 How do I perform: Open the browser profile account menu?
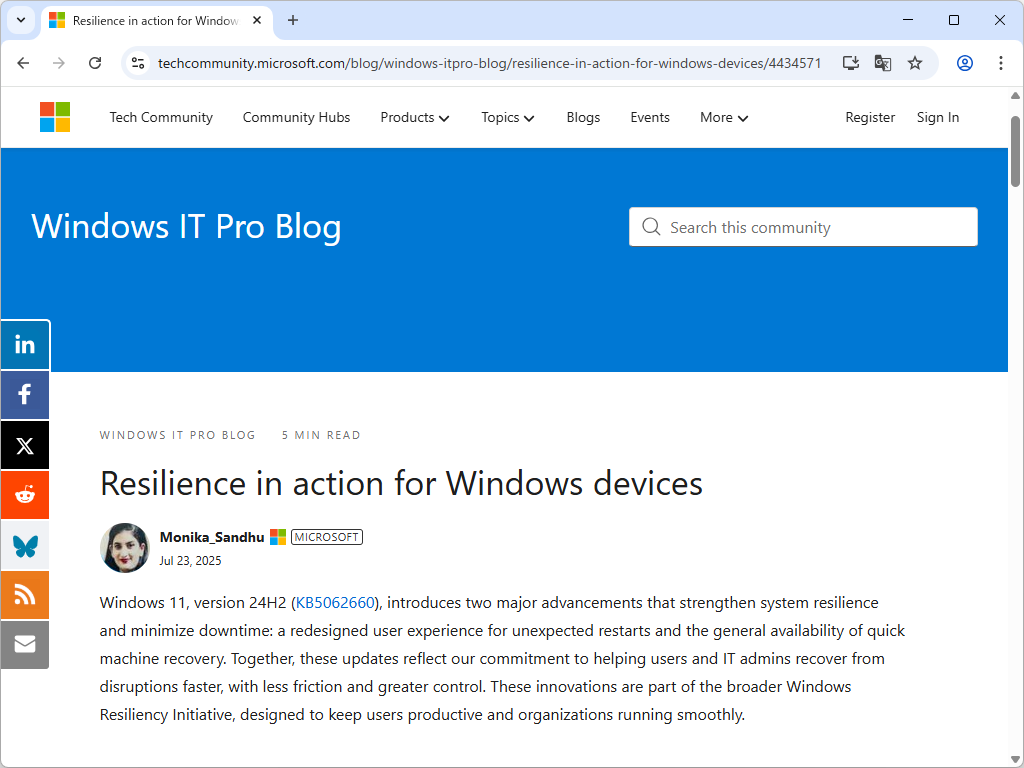(x=963, y=62)
